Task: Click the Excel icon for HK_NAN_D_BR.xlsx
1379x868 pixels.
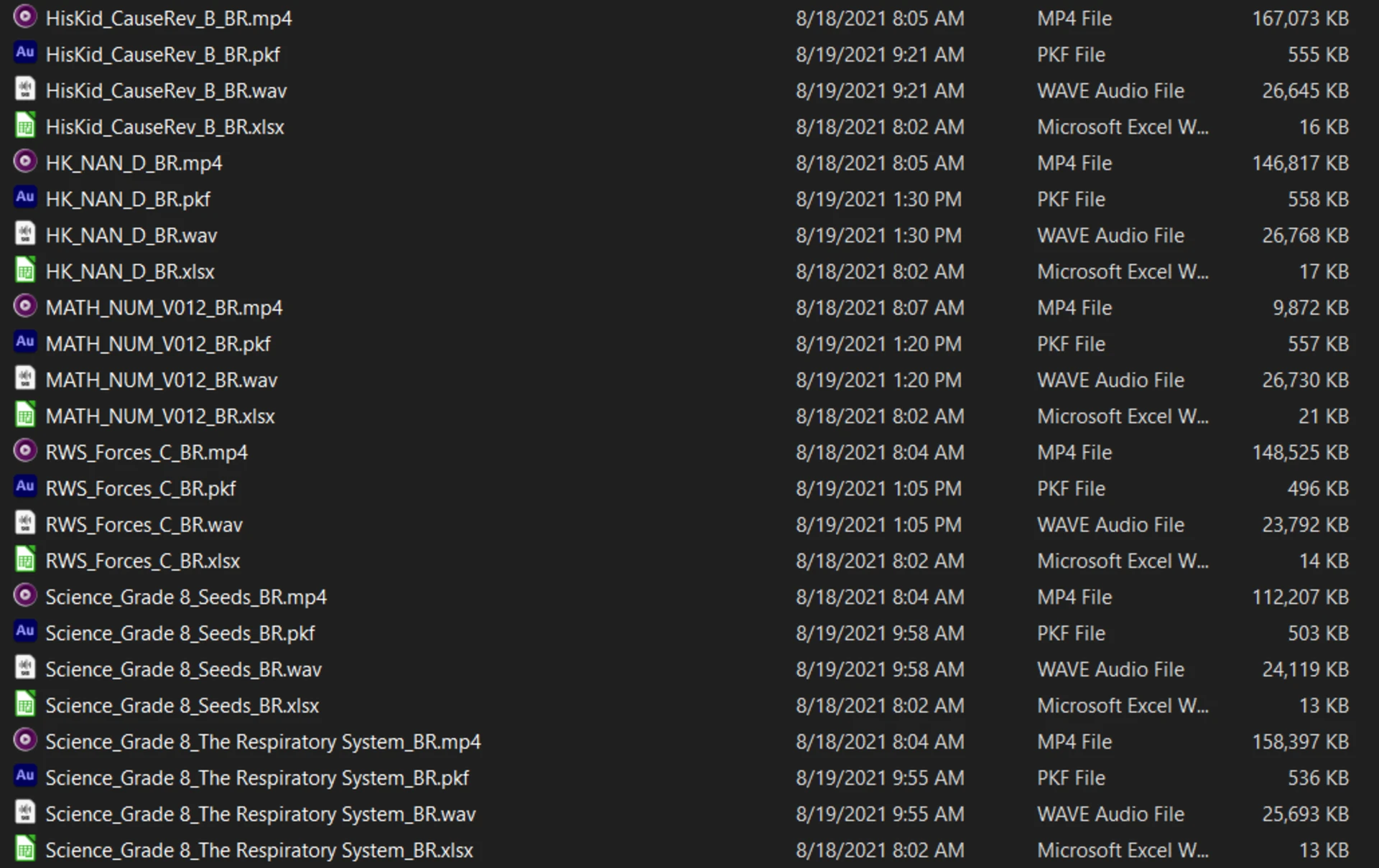Action: pos(25,271)
